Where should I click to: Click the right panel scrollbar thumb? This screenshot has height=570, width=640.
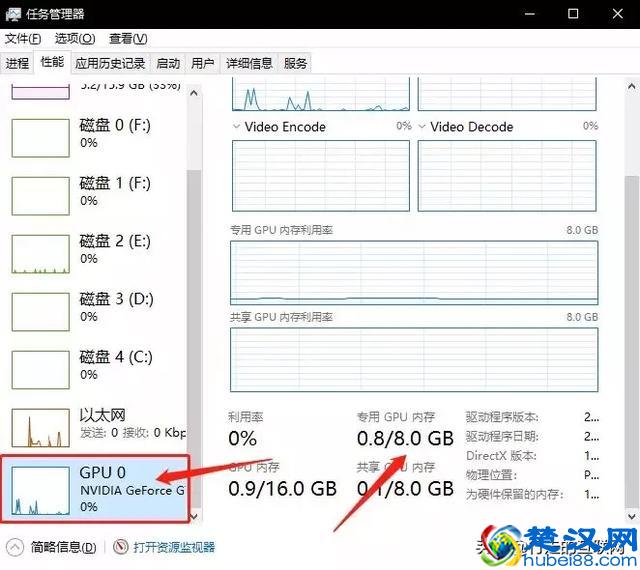pos(631,341)
